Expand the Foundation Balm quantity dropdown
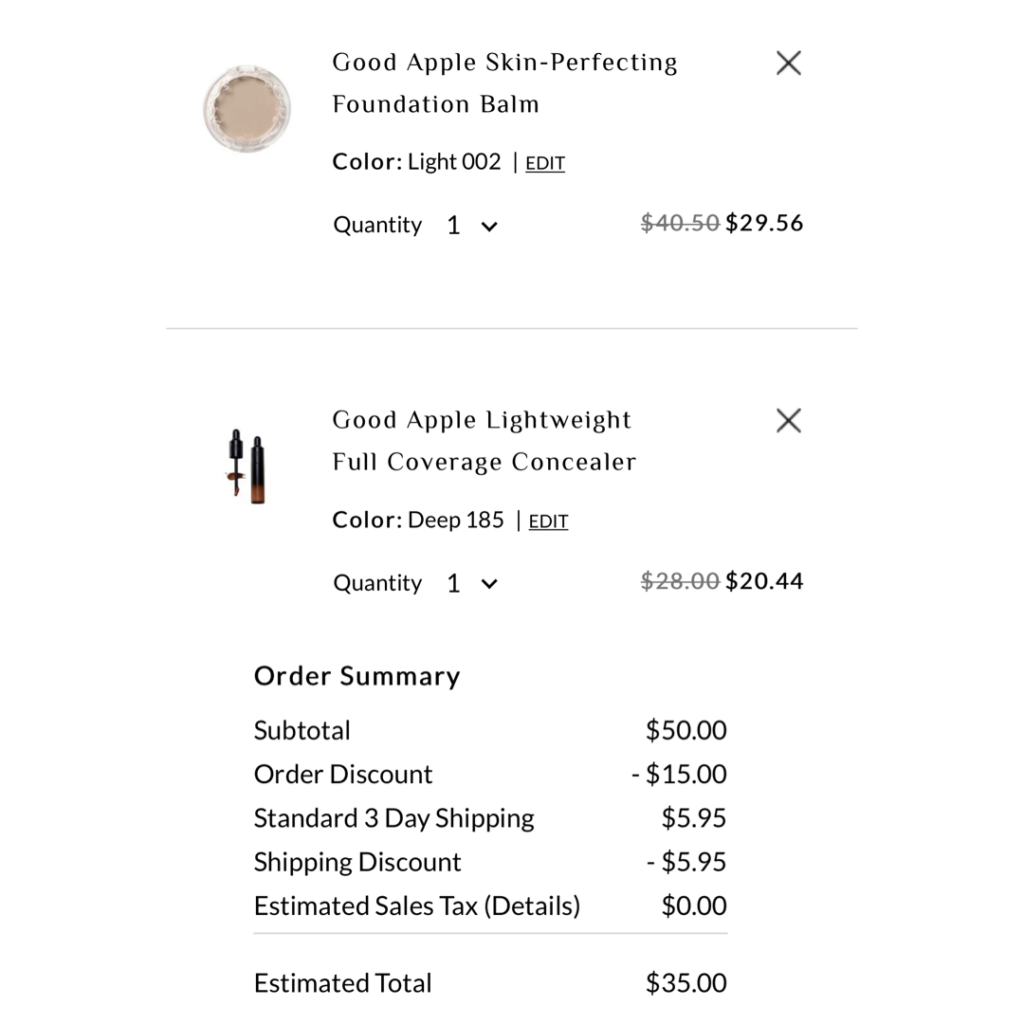This screenshot has width=1024, height=1024. pyautogui.click(x=471, y=226)
